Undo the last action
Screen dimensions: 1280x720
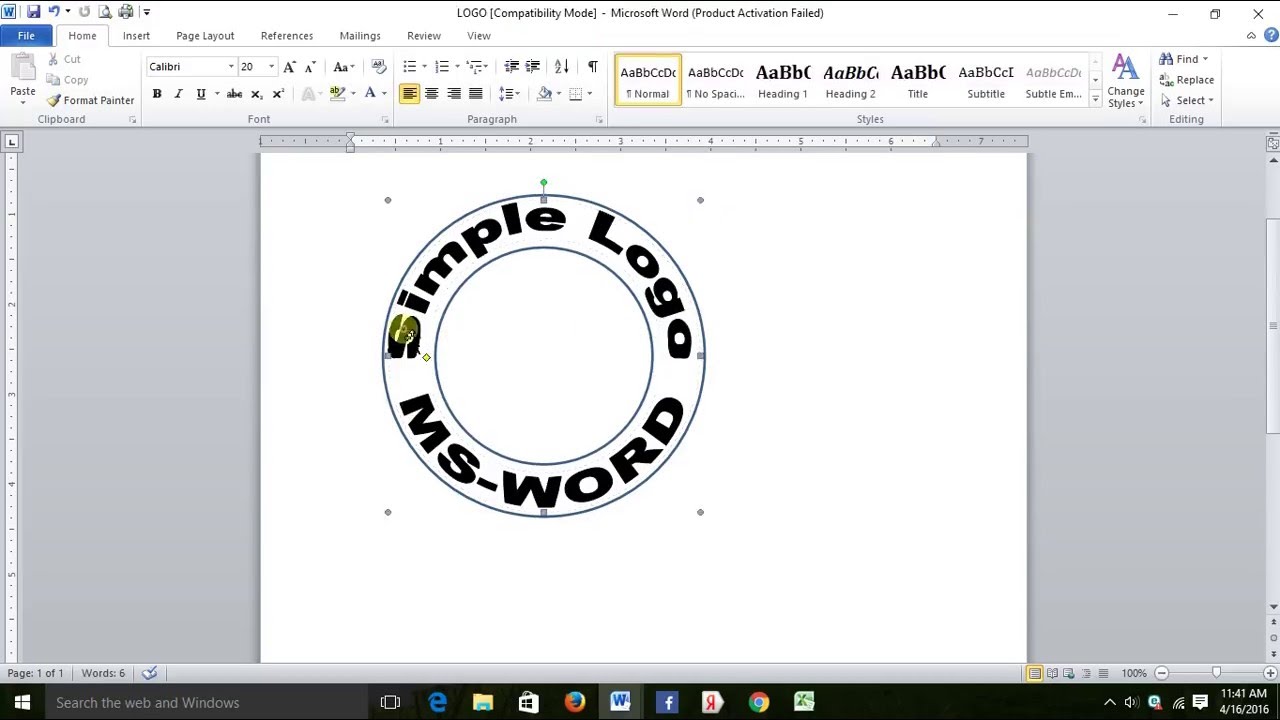(x=54, y=12)
